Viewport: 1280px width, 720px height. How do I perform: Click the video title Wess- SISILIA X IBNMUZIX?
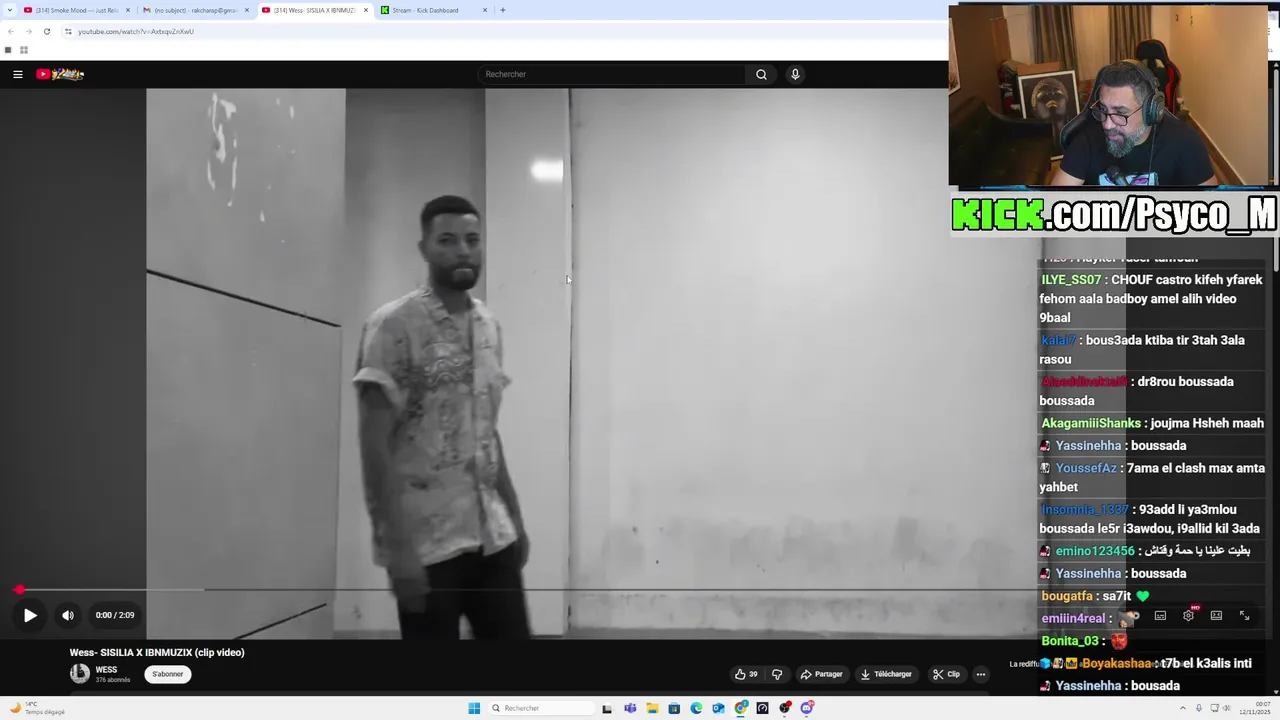pos(157,653)
